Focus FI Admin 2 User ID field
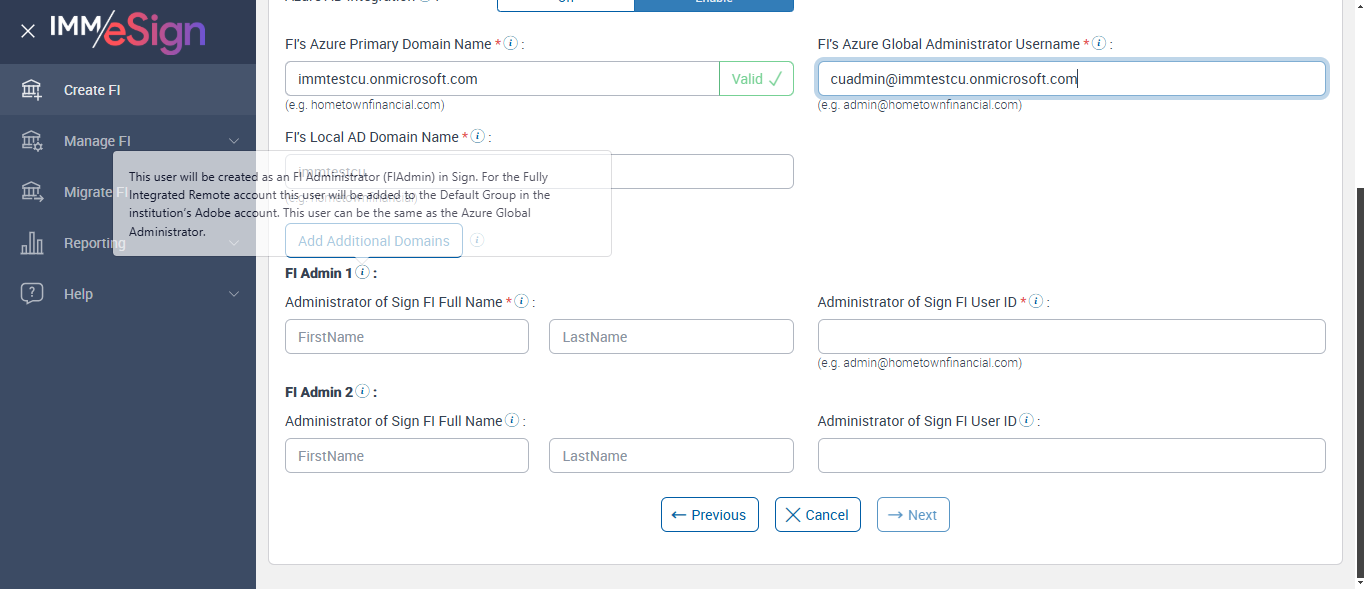The width and height of the screenshot is (1366, 589). (1072, 456)
